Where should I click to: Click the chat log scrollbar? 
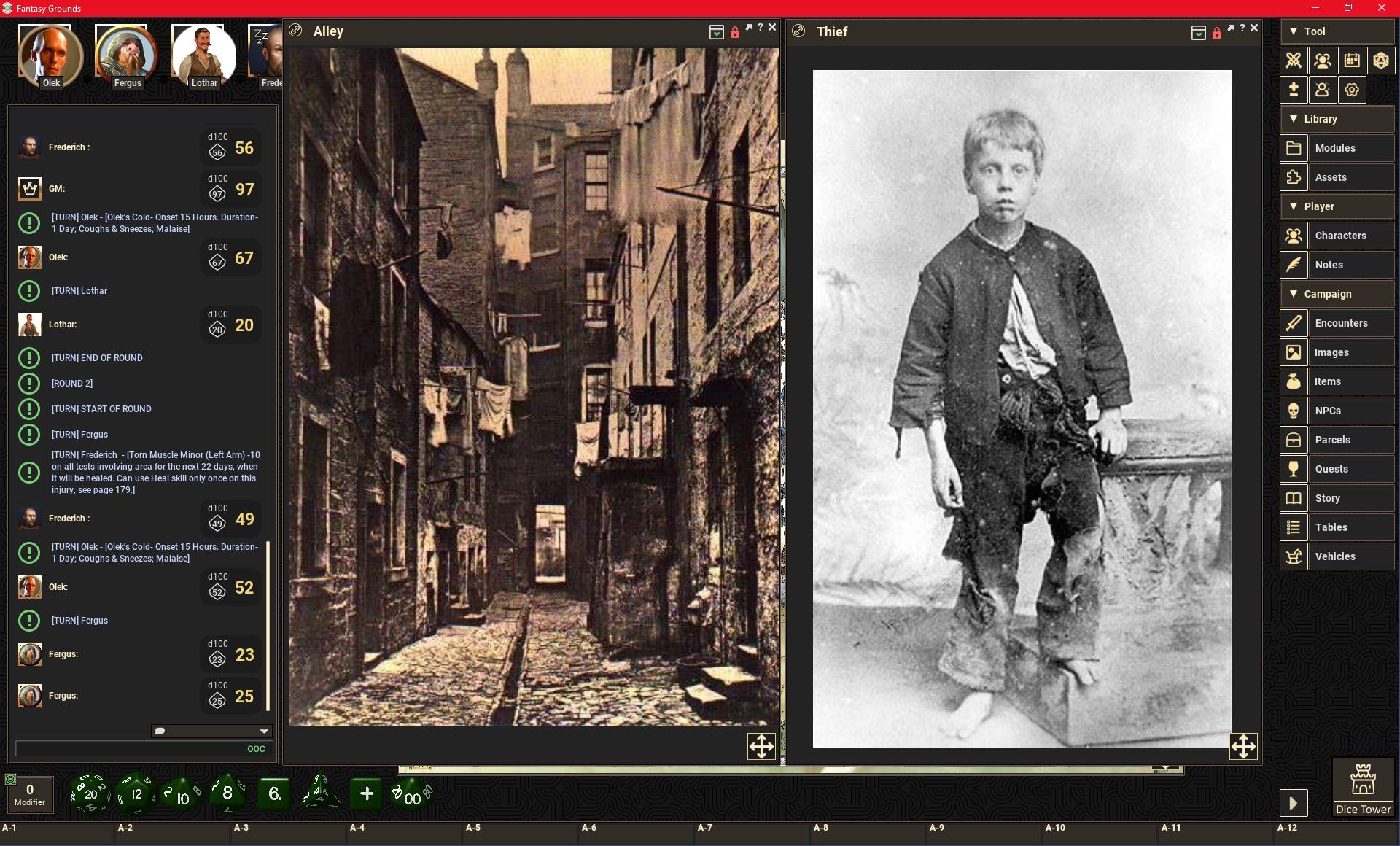click(268, 624)
